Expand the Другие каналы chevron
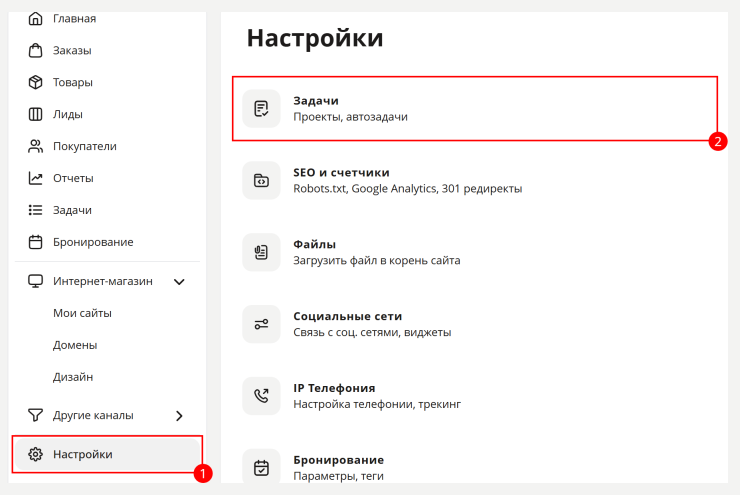The width and height of the screenshot is (740, 495). pos(179,416)
